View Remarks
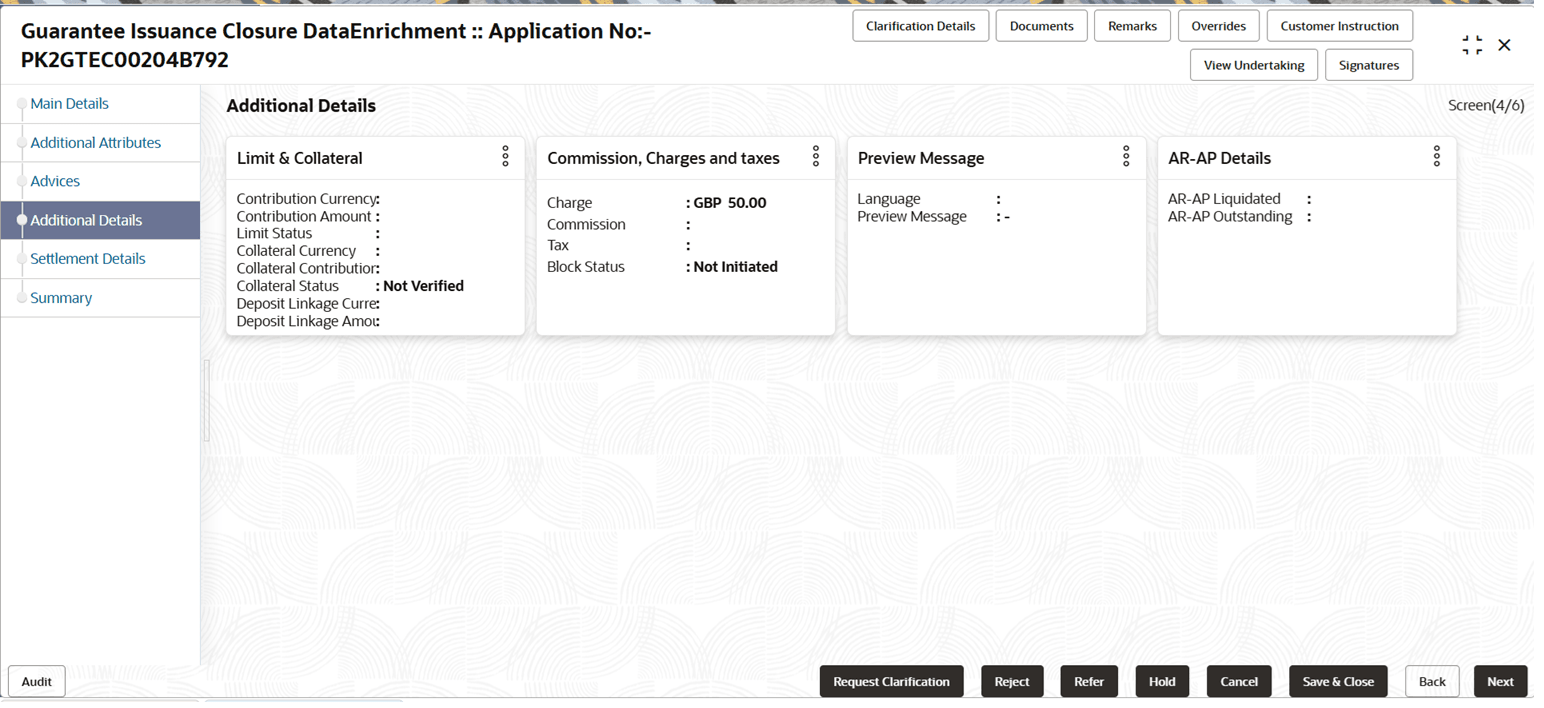 tap(1132, 26)
